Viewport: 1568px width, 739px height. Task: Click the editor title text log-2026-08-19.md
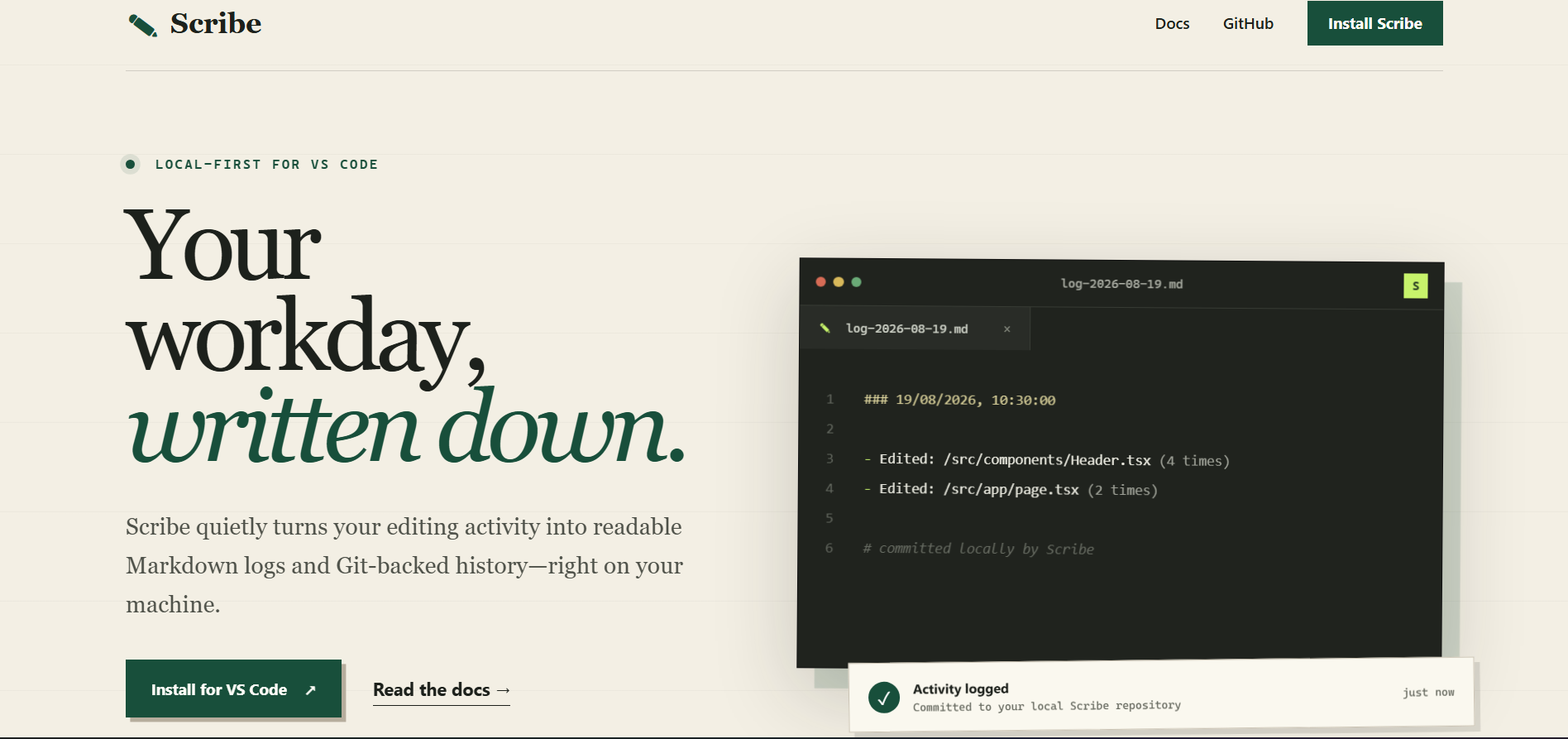point(1121,284)
